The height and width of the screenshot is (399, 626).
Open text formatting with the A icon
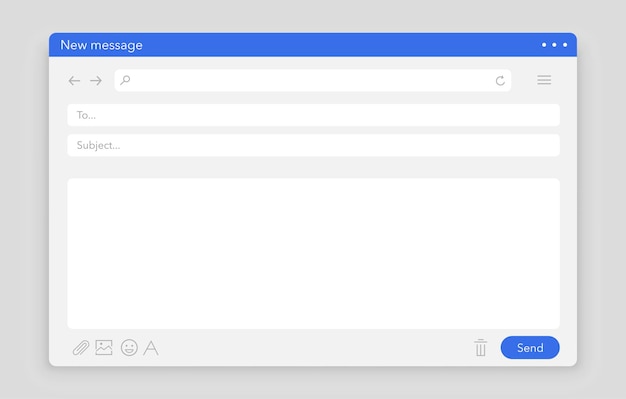point(151,348)
